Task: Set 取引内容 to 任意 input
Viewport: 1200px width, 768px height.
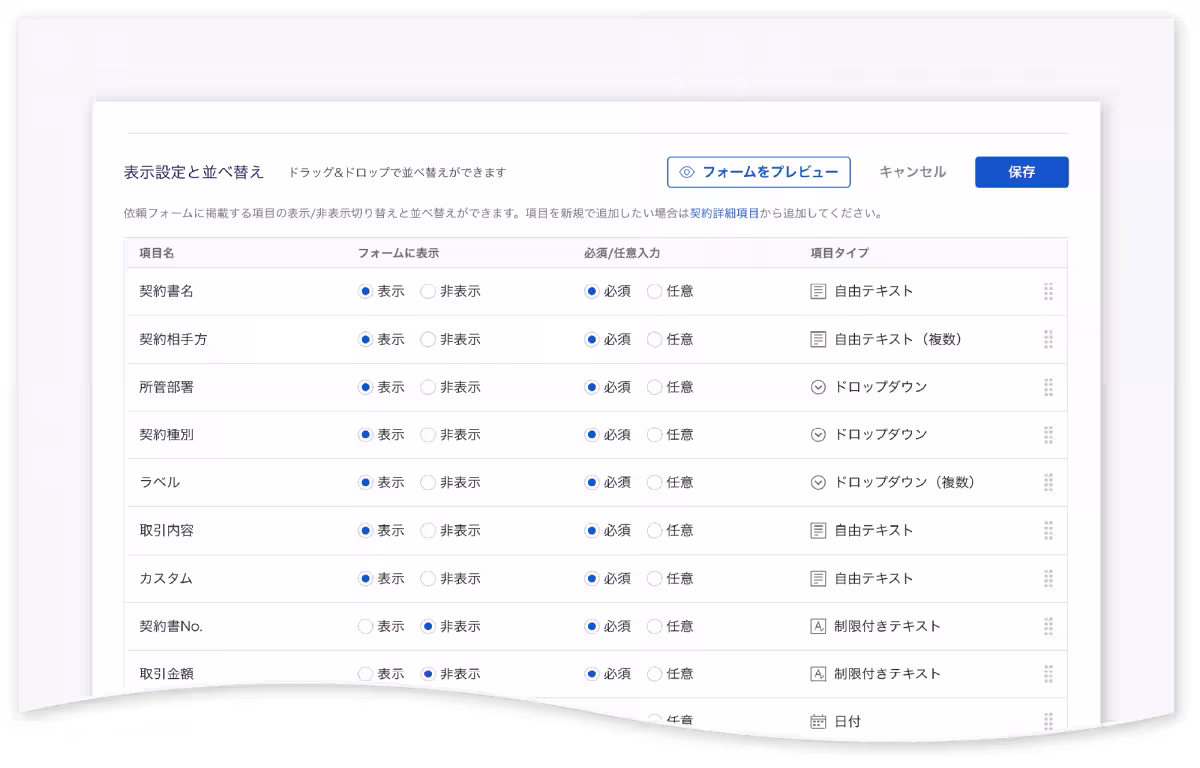Action: coord(655,530)
